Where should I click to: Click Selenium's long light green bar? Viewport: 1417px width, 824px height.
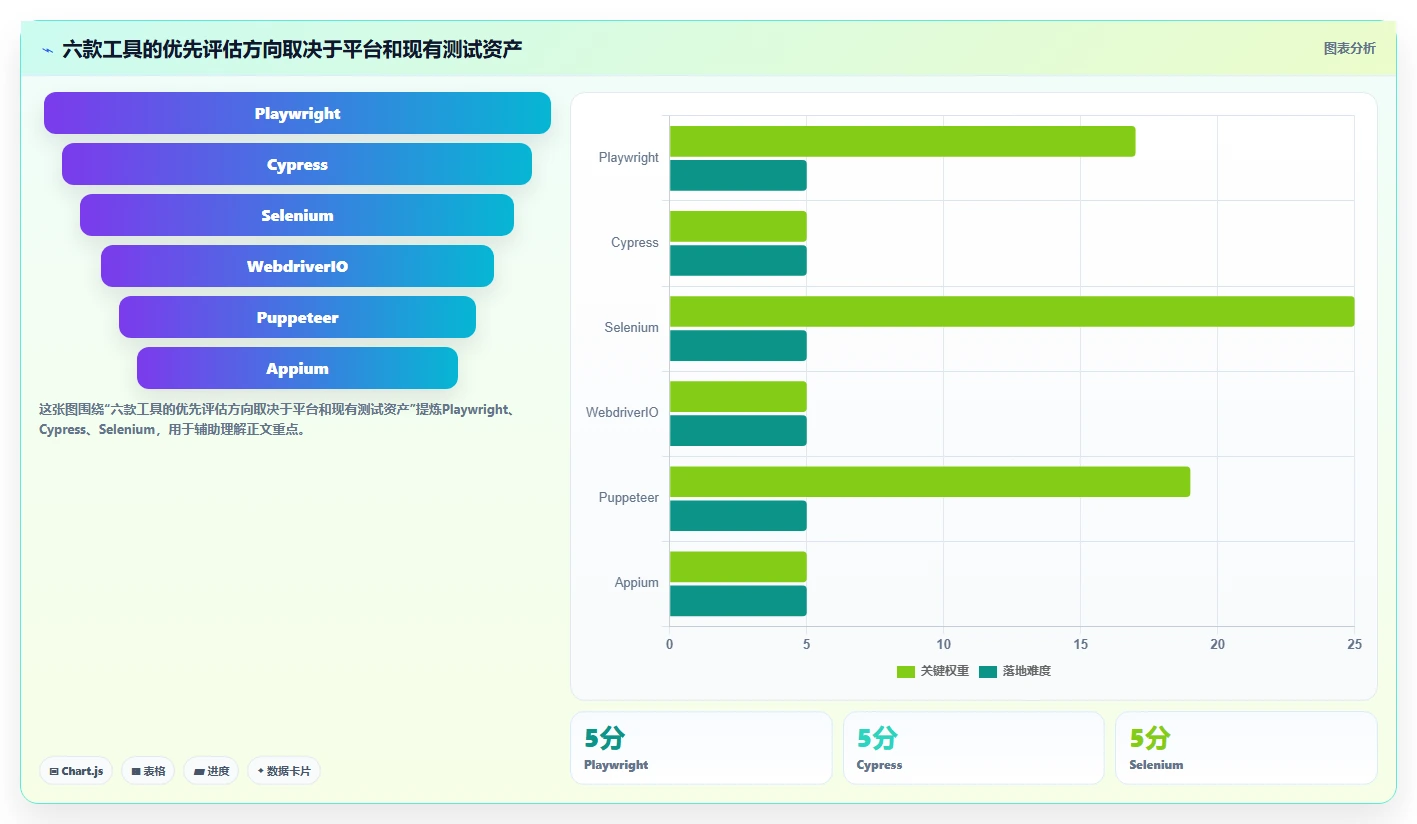click(1012, 311)
